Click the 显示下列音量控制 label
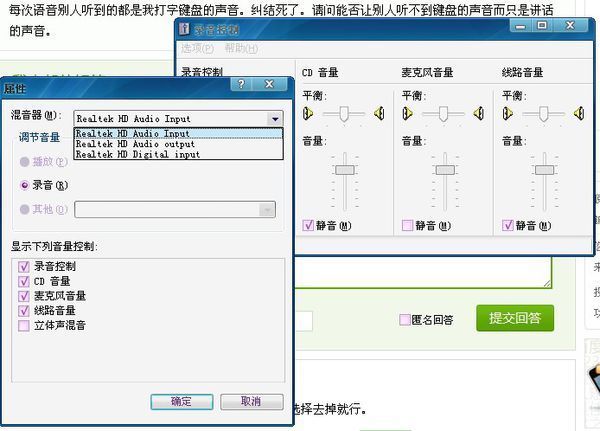Screen dimensions: 600x431 (54, 246)
